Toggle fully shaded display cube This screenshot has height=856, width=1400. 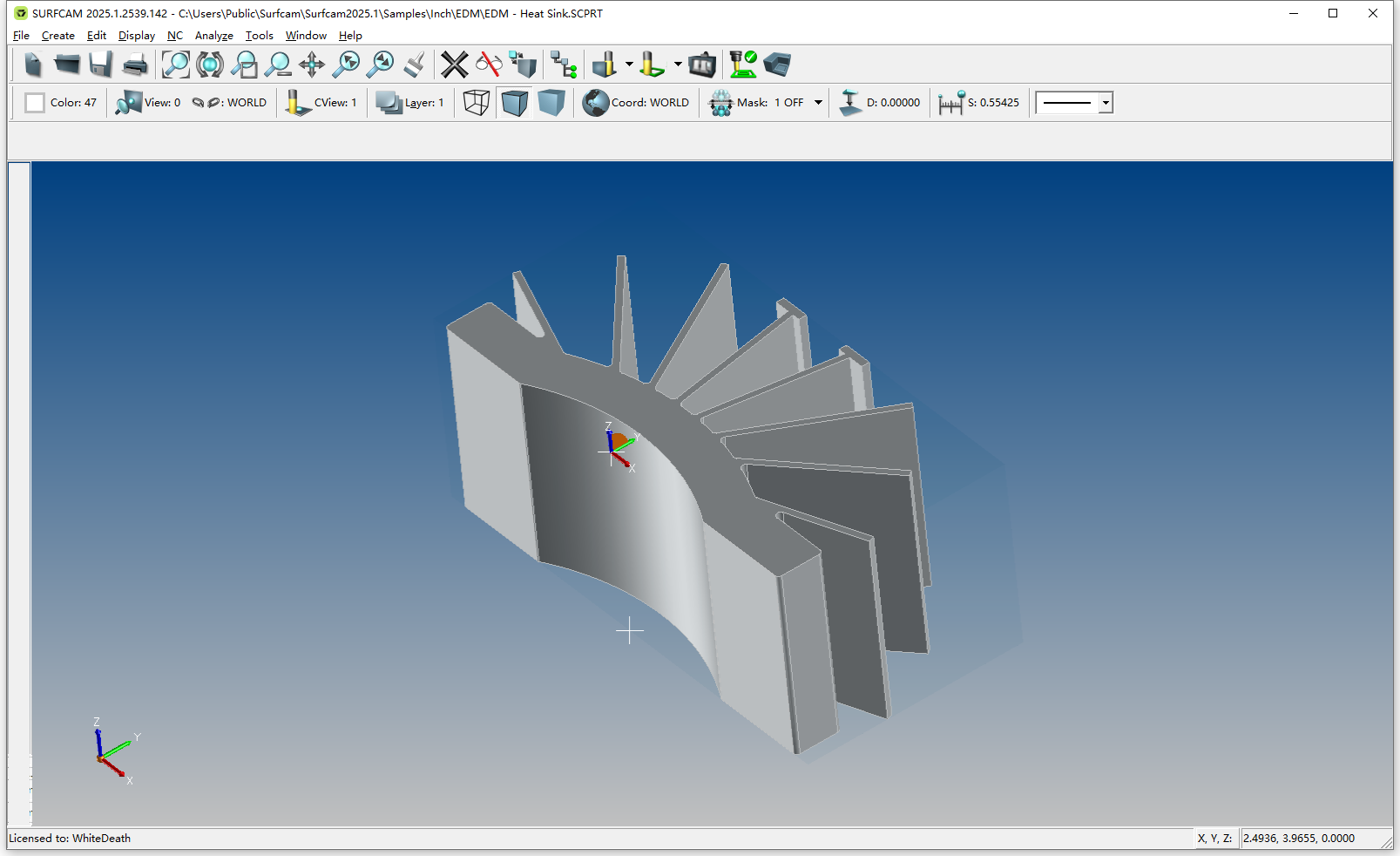(551, 103)
